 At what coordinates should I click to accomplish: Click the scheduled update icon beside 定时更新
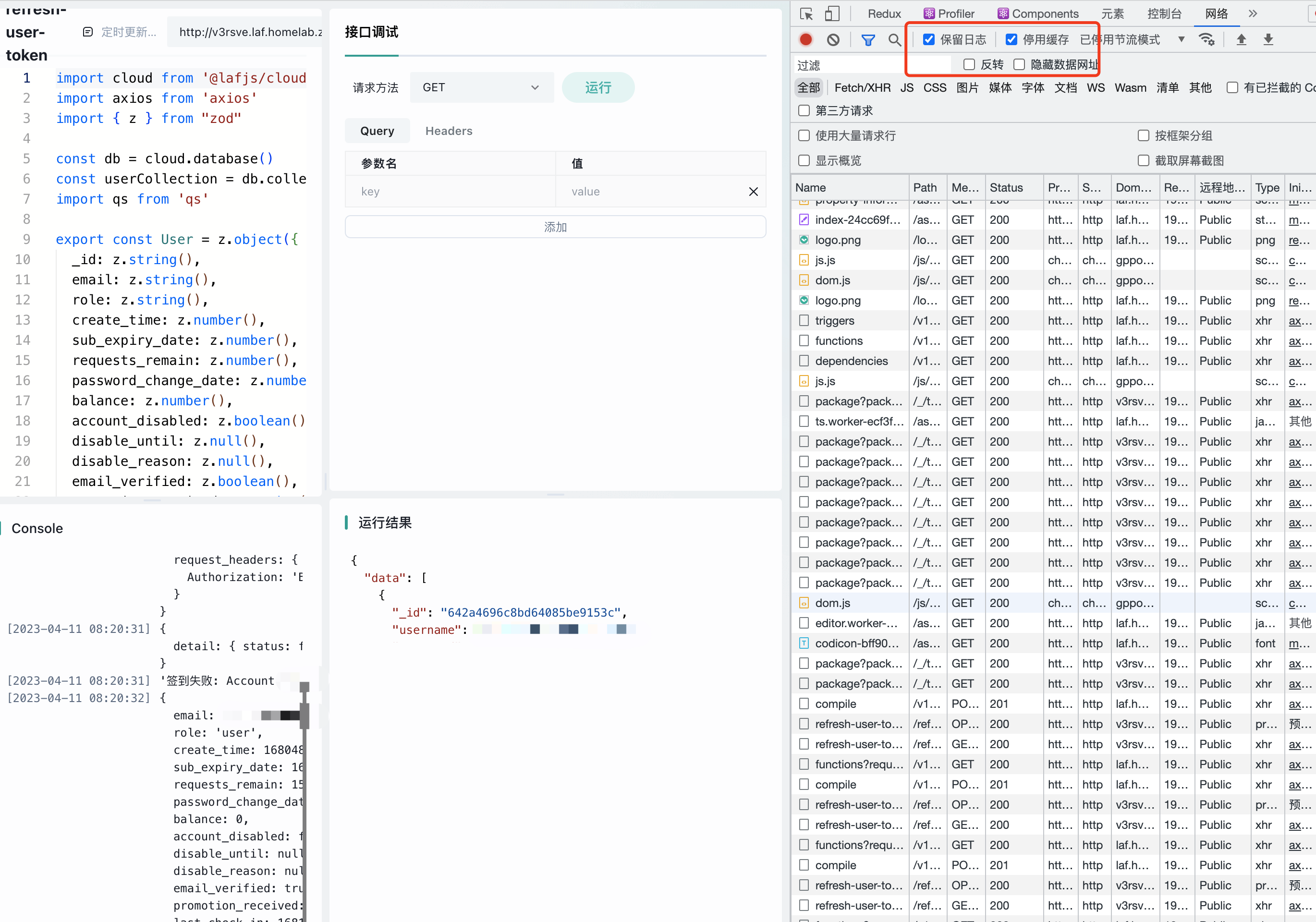click(88, 32)
